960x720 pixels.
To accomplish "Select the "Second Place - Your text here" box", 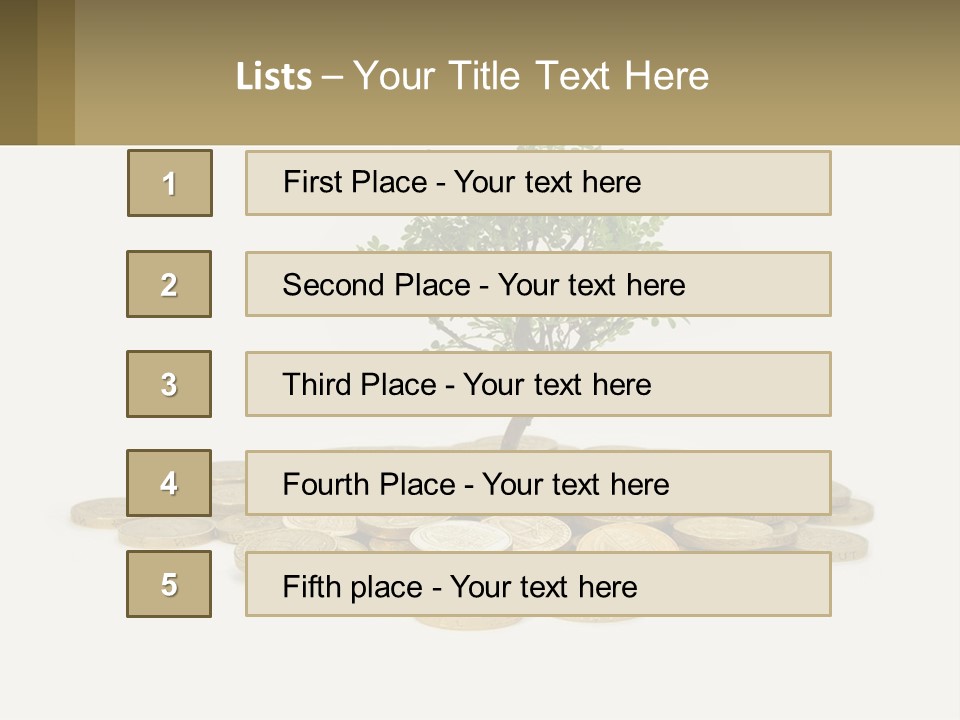I will coord(538,284).
